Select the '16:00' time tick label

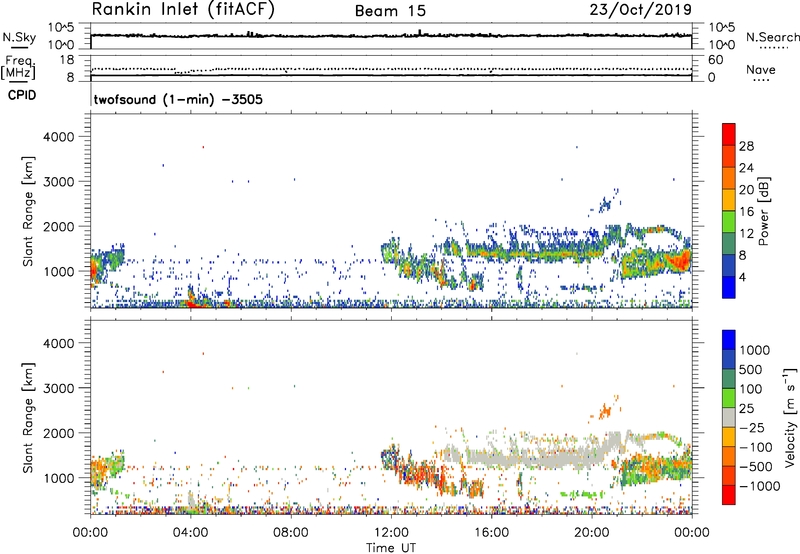click(491, 533)
